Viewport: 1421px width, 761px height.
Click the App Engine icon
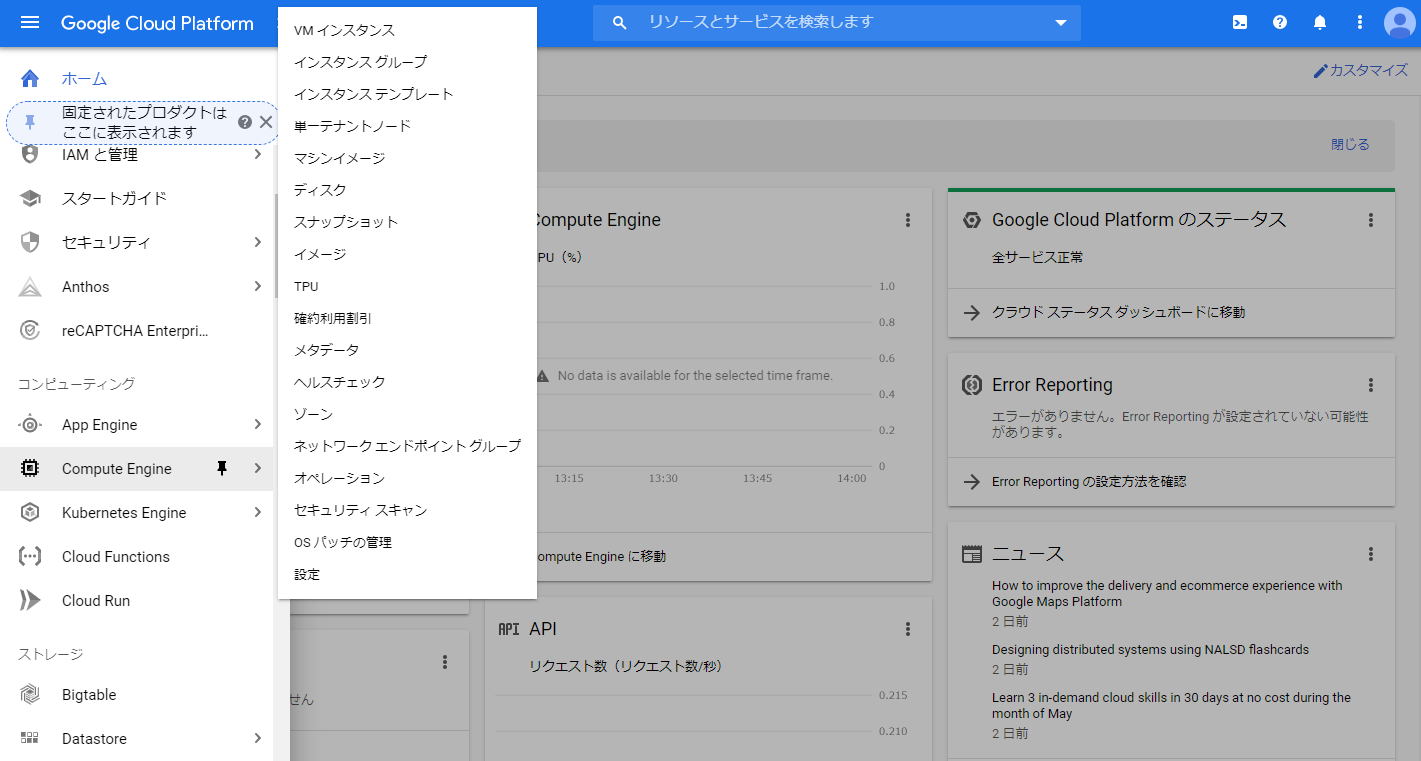click(x=30, y=425)
